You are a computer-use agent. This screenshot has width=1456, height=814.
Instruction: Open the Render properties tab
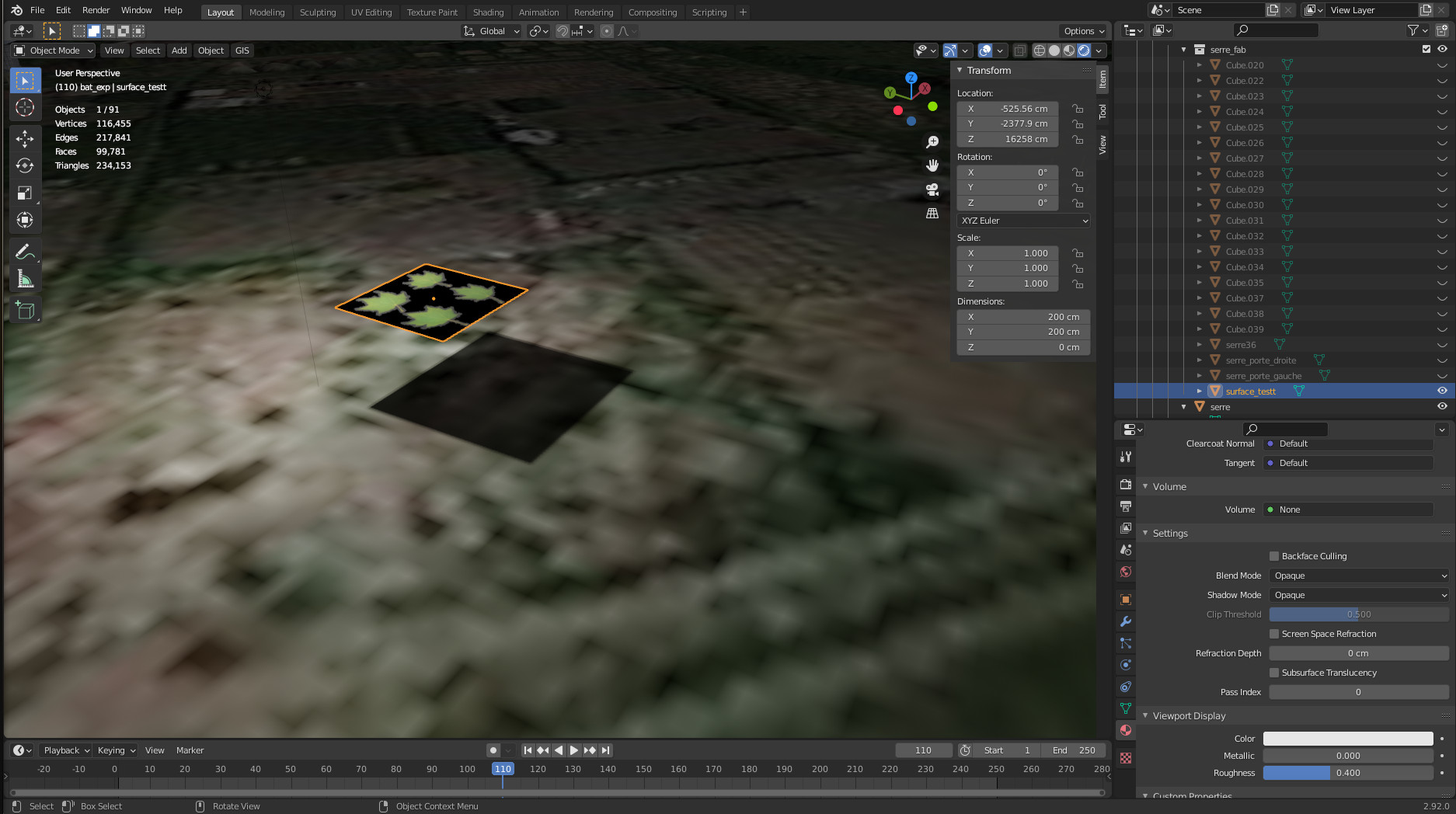pos(1125,485)
